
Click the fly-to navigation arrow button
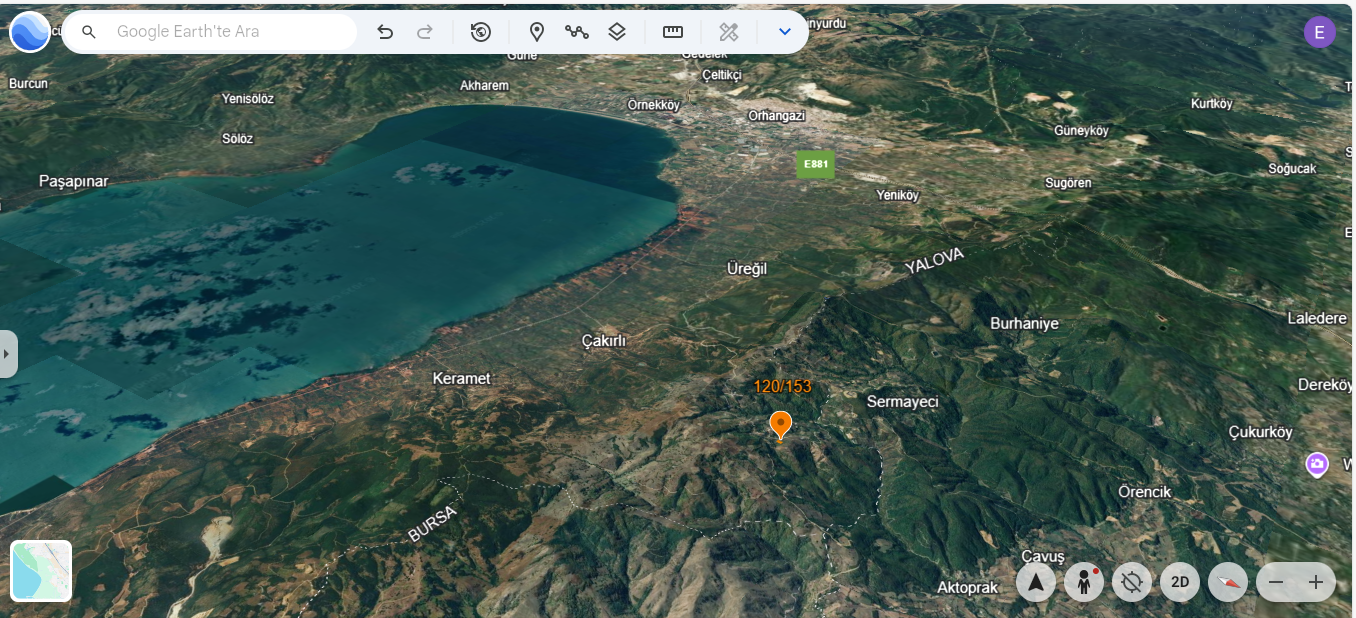click(x=1036, y=582)
